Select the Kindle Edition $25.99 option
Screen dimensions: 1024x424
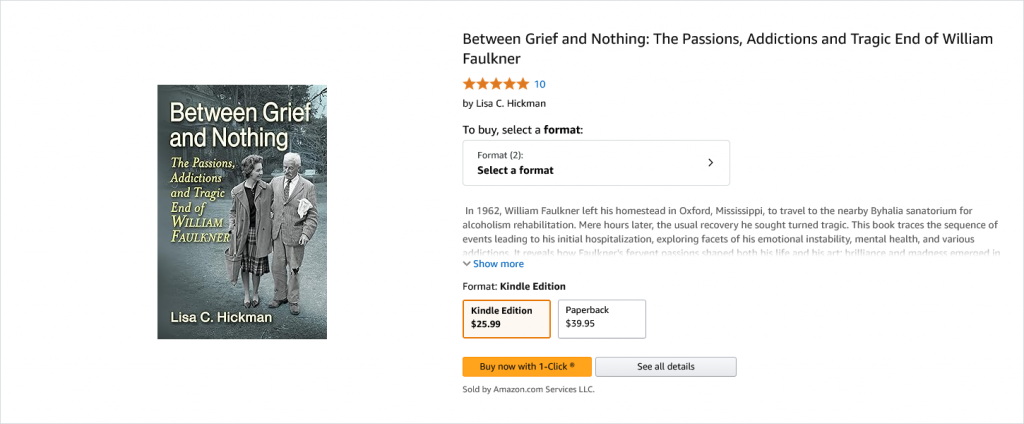[506, 319]
